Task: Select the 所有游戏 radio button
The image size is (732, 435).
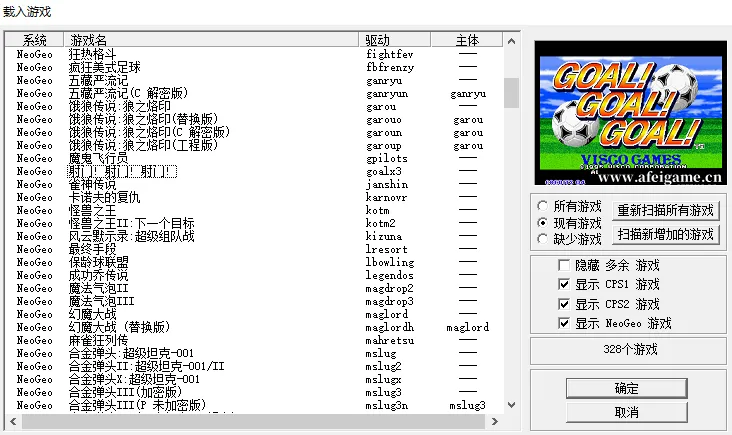Action: point(543,206)
